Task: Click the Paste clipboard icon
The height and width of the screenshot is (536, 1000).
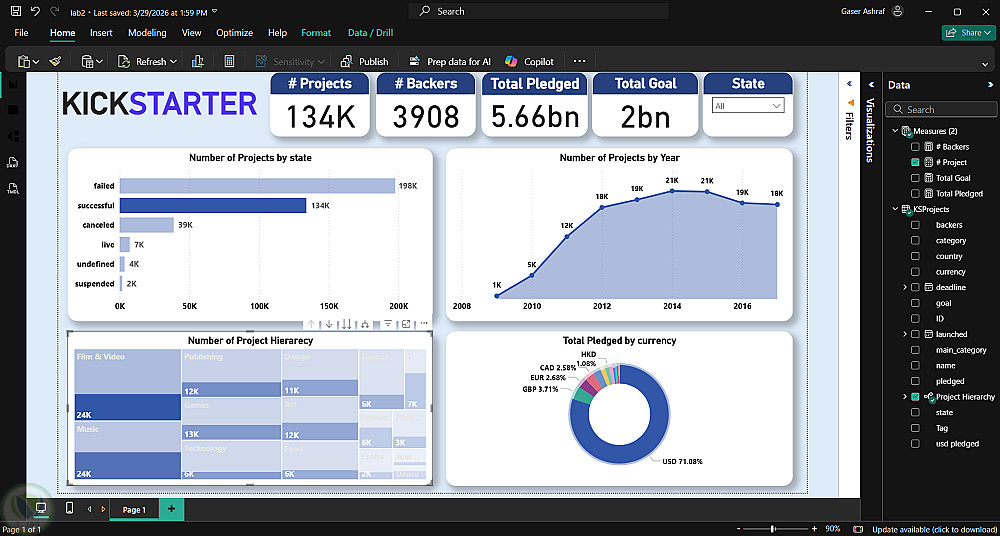Action: click(x=24, y=61)
